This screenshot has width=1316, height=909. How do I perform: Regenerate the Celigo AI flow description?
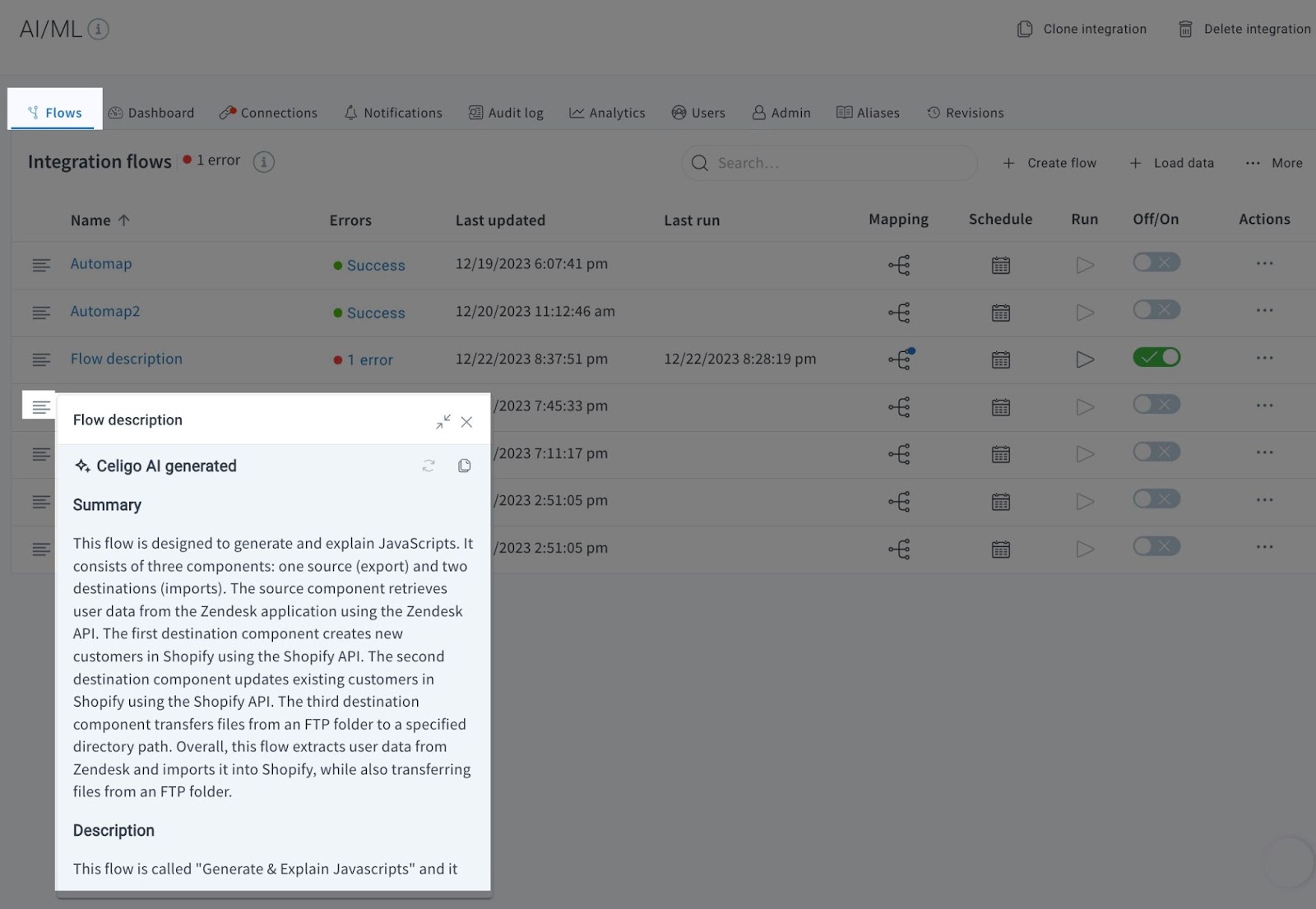pyautogui.click(x=428, y=465)
